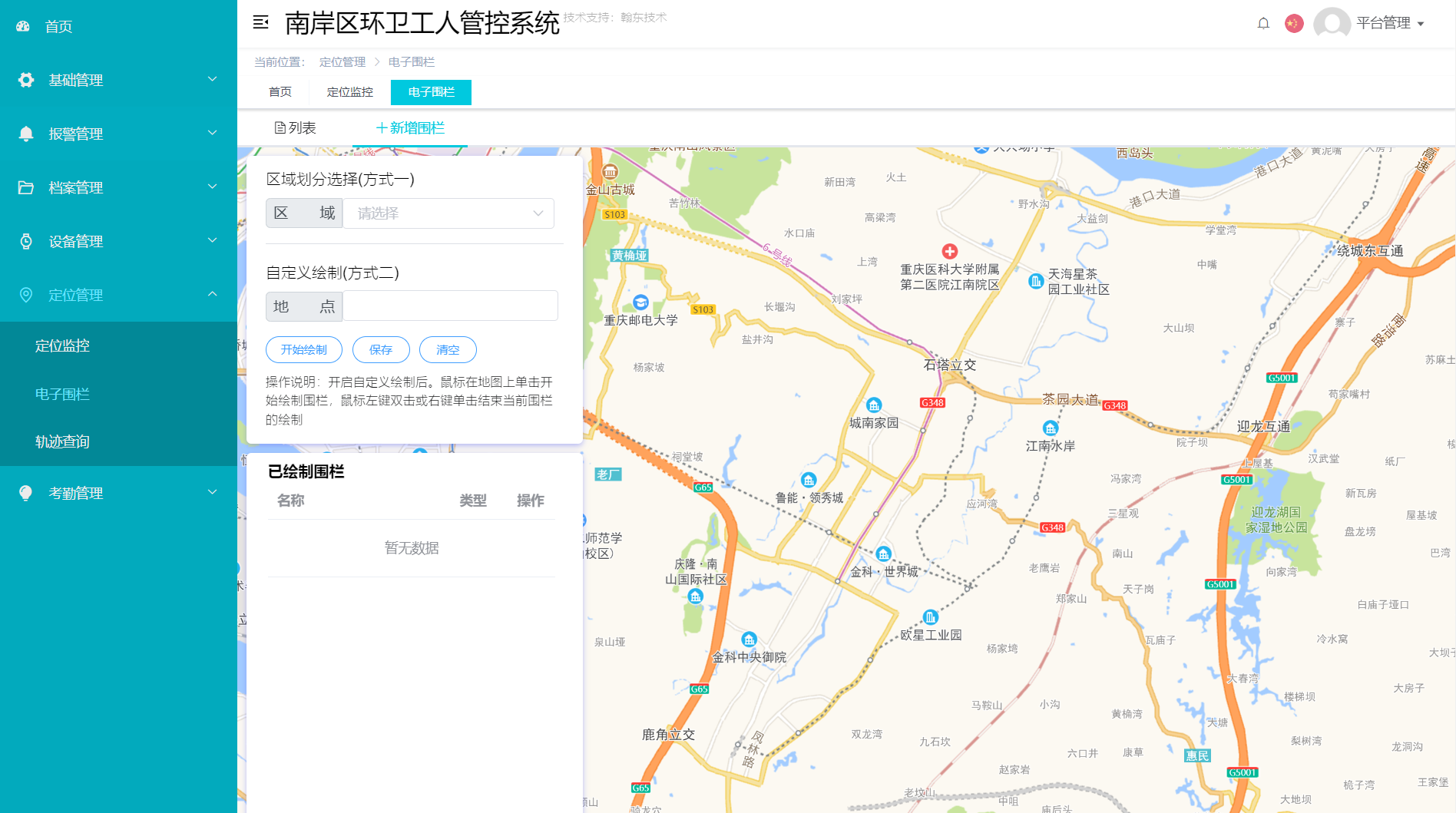The image size is (1456, 813).
Task: Click the 城南家园 residence map marker
Action: click(x=874, y=405)
